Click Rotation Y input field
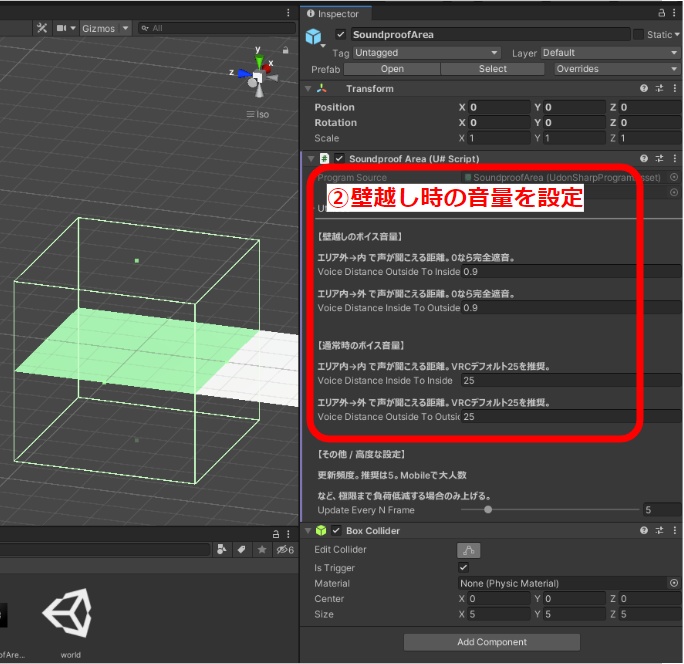Screen dimensions: 684x664 (574, 123)
